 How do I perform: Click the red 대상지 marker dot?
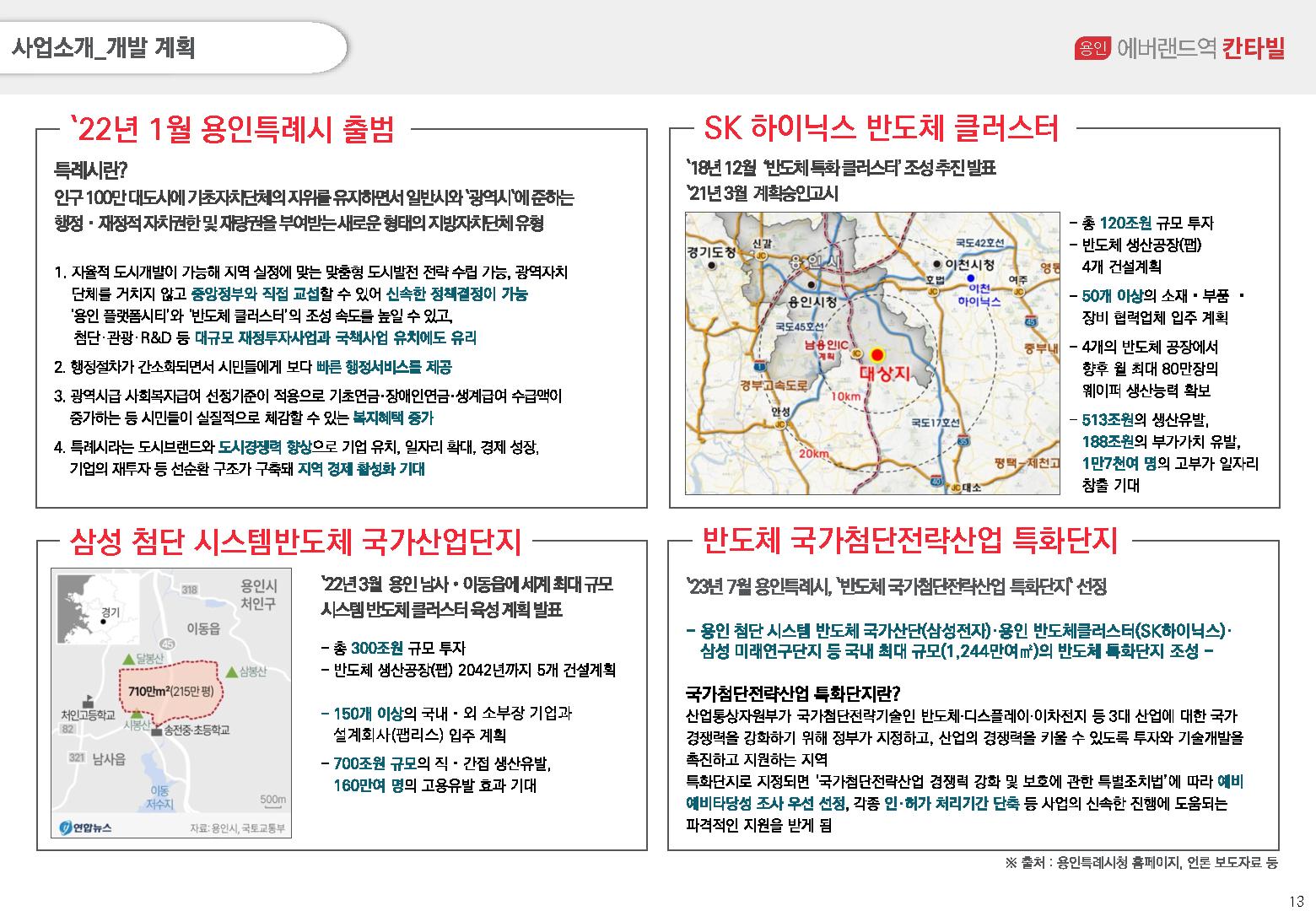pos(879,355)
